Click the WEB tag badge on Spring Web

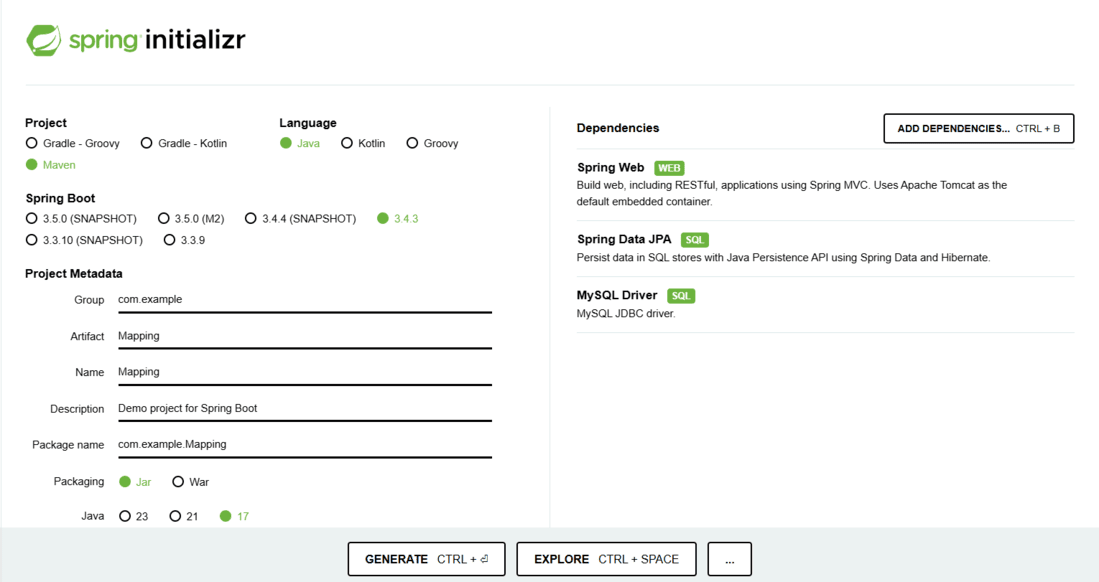[669, 168]
